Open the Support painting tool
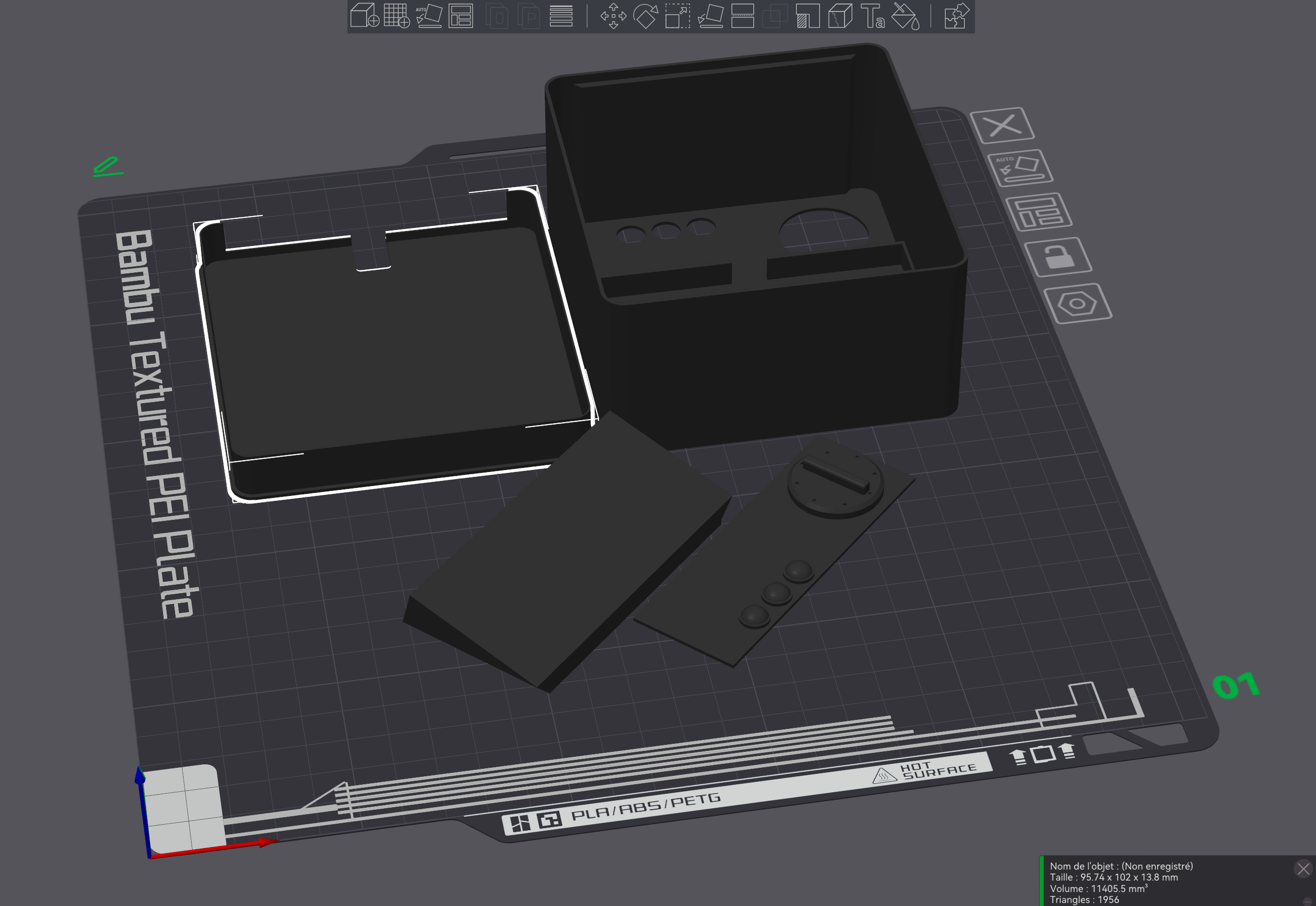 pos(808,17)
